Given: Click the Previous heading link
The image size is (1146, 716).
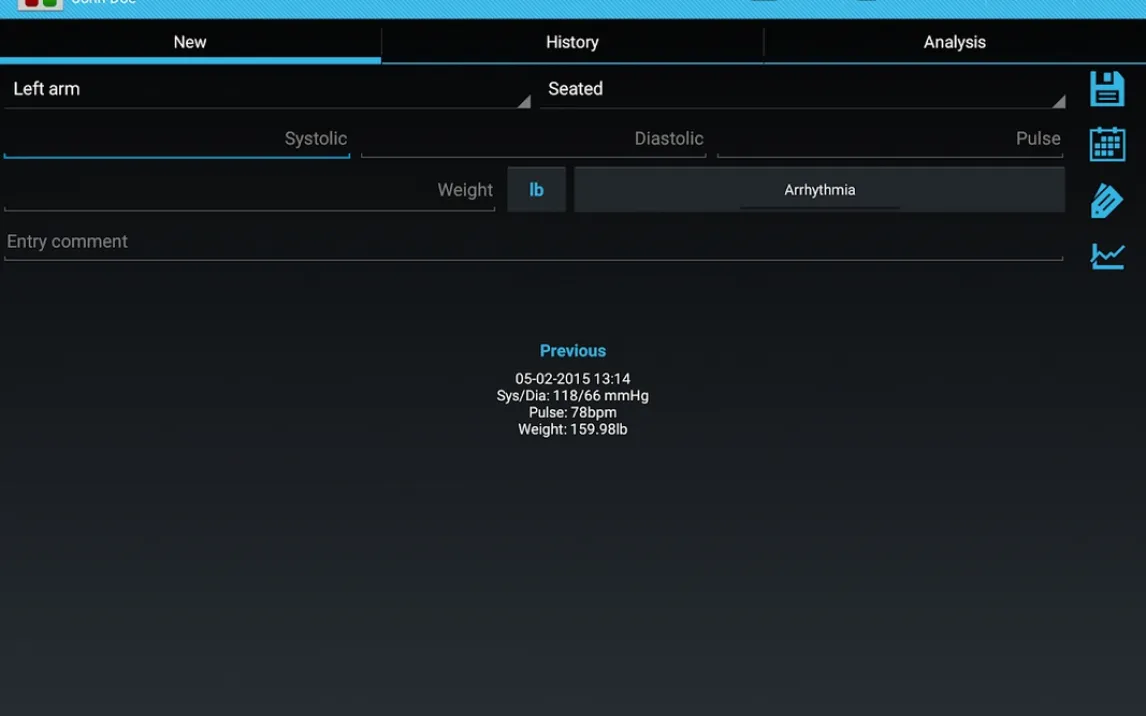Looking at the screenshot, I should [x=572, y=351].
